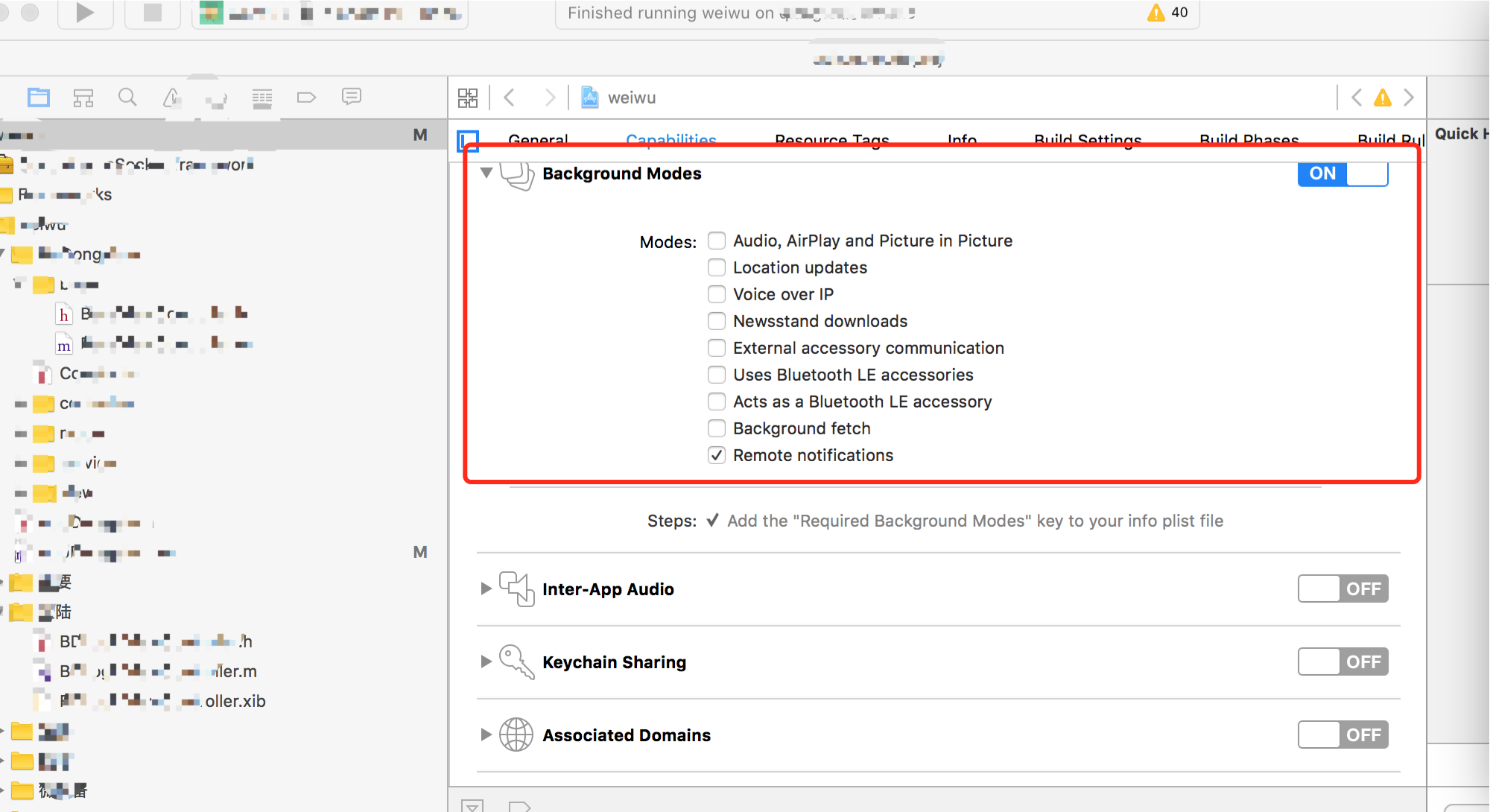
Task: Open the Build Settings tab
Action: coord(1088,140)
